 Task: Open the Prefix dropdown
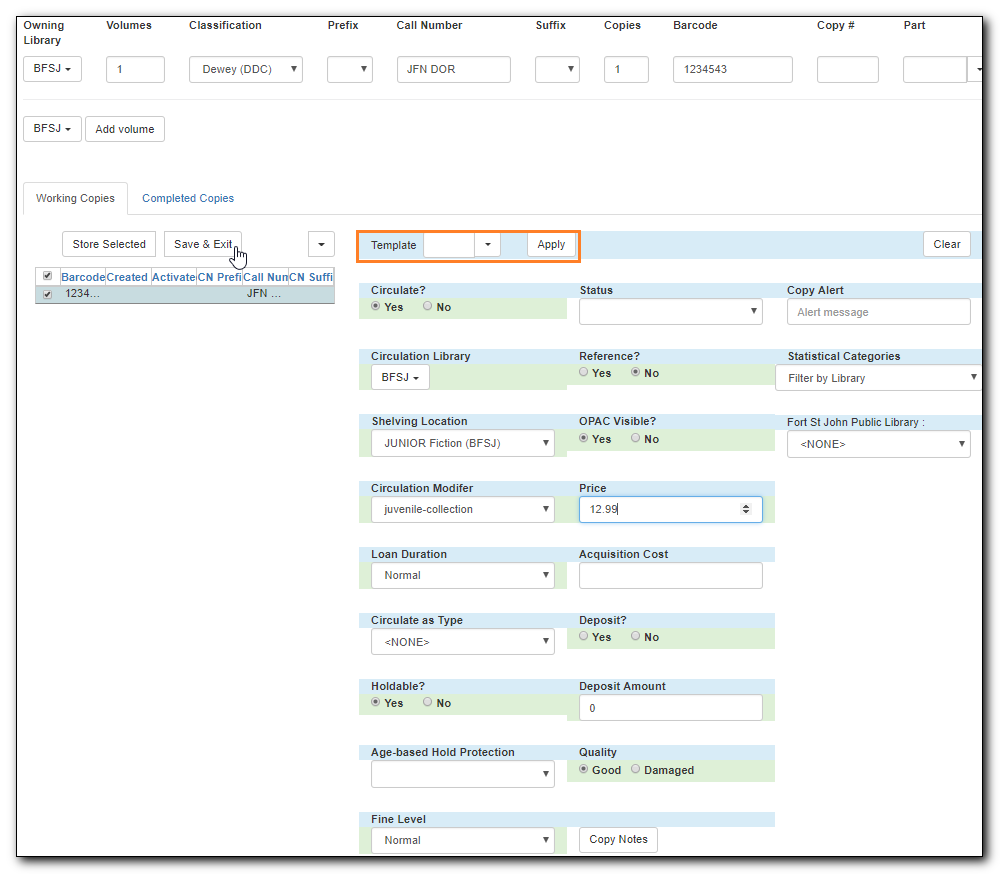[x=349, y=70]
